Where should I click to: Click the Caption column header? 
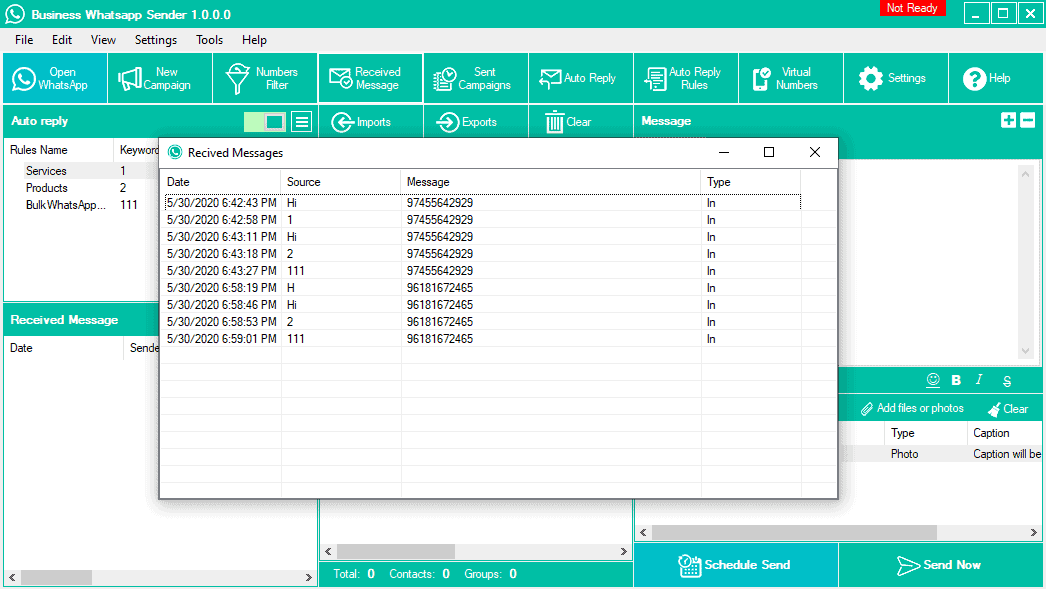[1005, 433]
